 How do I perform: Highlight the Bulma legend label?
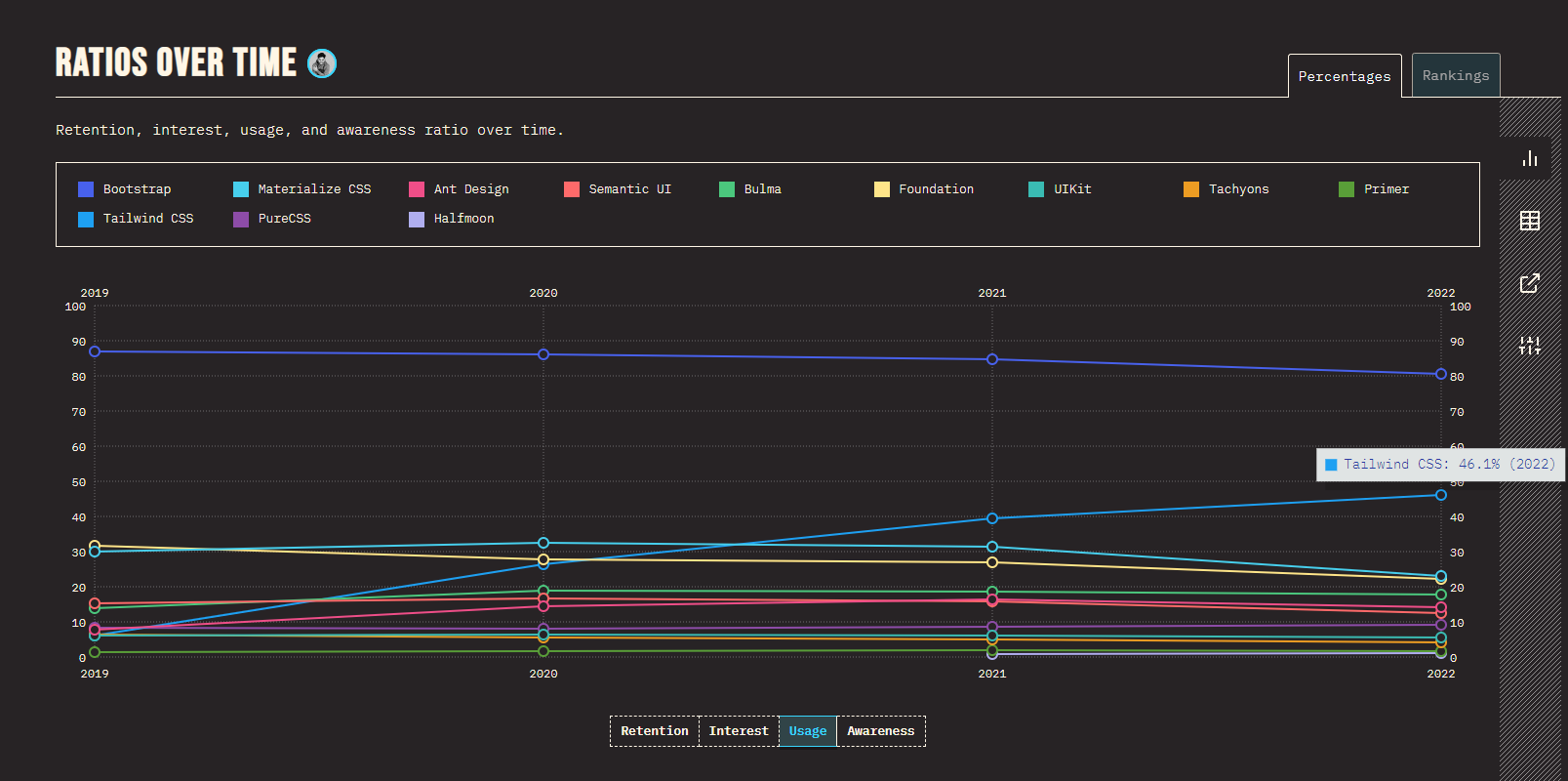[763, 189]
